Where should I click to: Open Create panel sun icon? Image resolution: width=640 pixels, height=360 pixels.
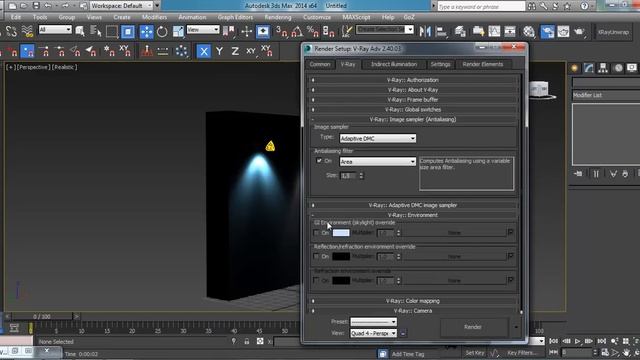tap(575, 68)
